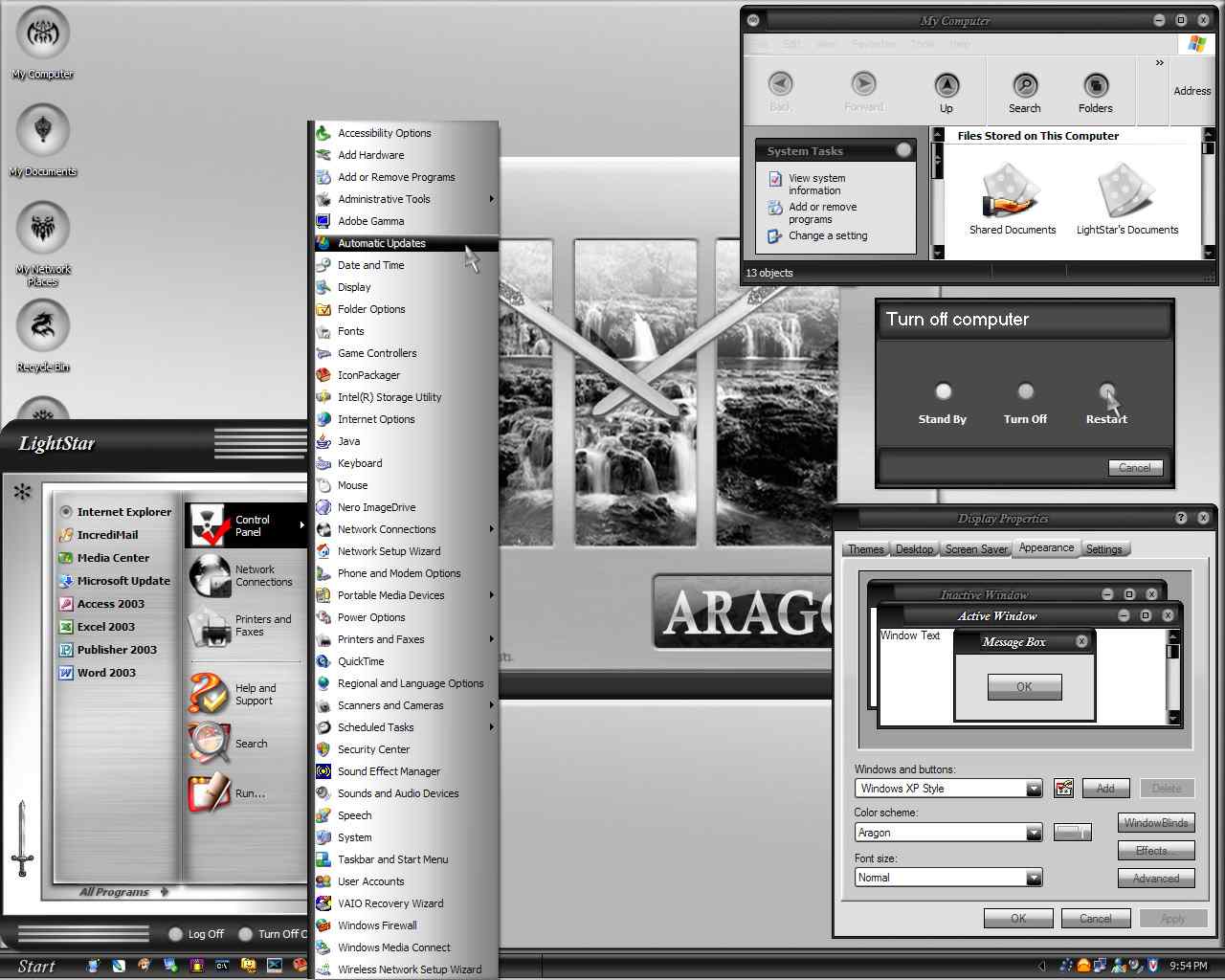Viewport: 1225px width, 980px height.
Task: Select Taskbar and Start Menu entry
Action: point(407,859)
